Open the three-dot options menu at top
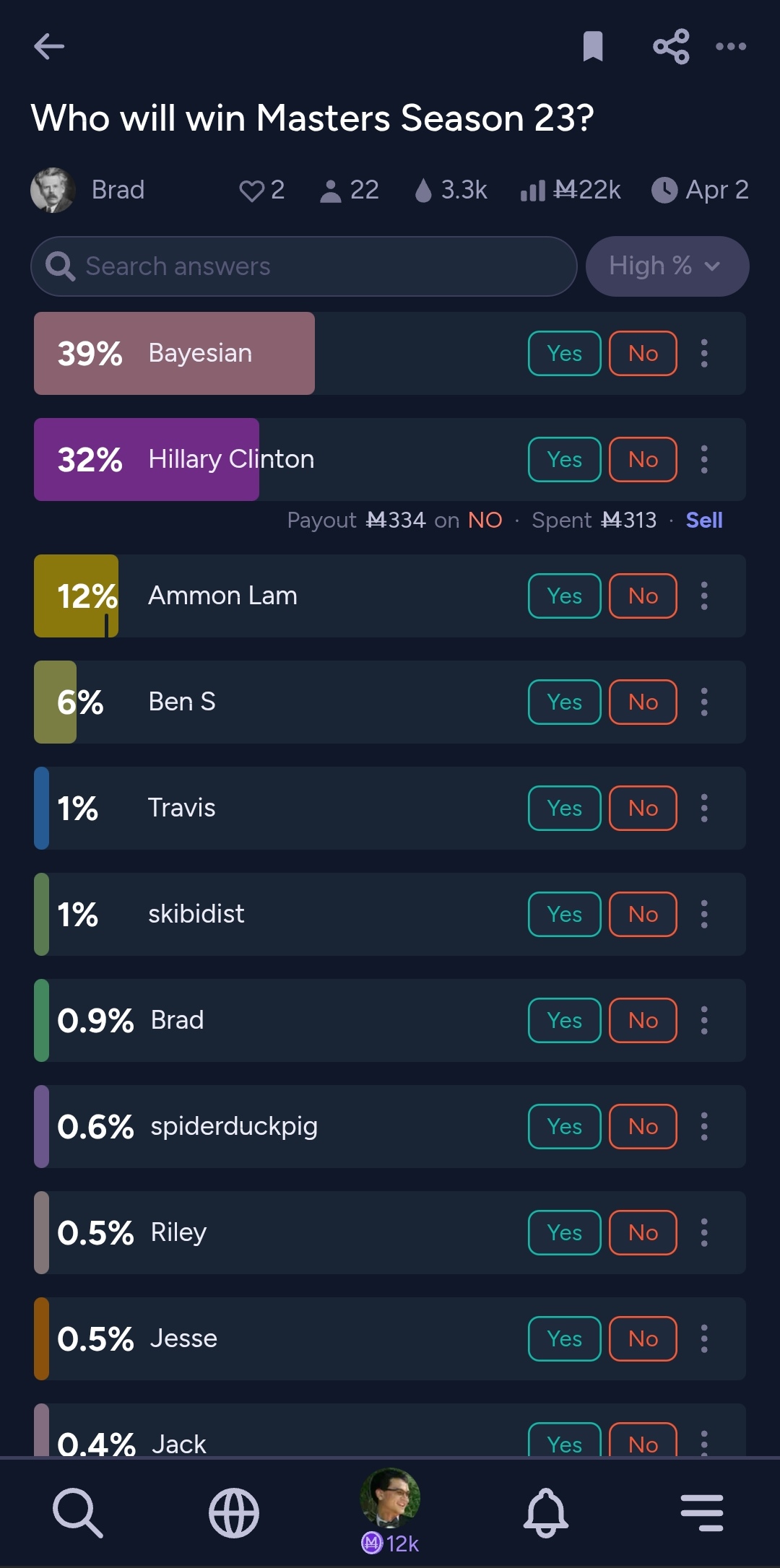Screen dimensions: 780x1568 point(731,47)
